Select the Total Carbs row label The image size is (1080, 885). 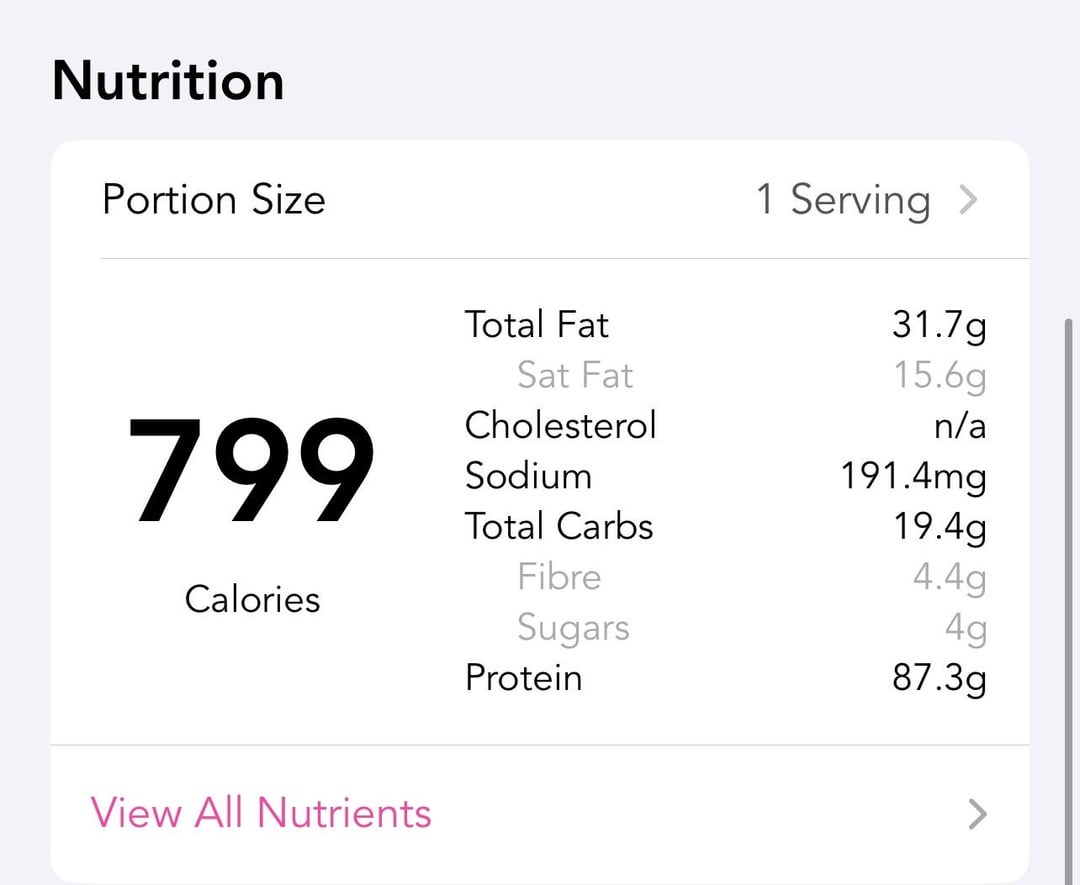(x=558, y=526)
